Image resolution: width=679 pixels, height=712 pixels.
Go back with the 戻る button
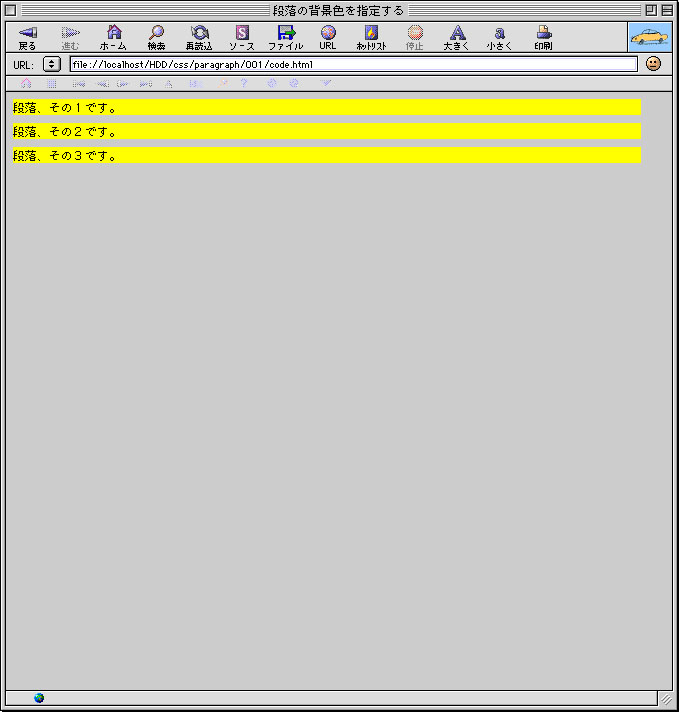tap(27, 37)
